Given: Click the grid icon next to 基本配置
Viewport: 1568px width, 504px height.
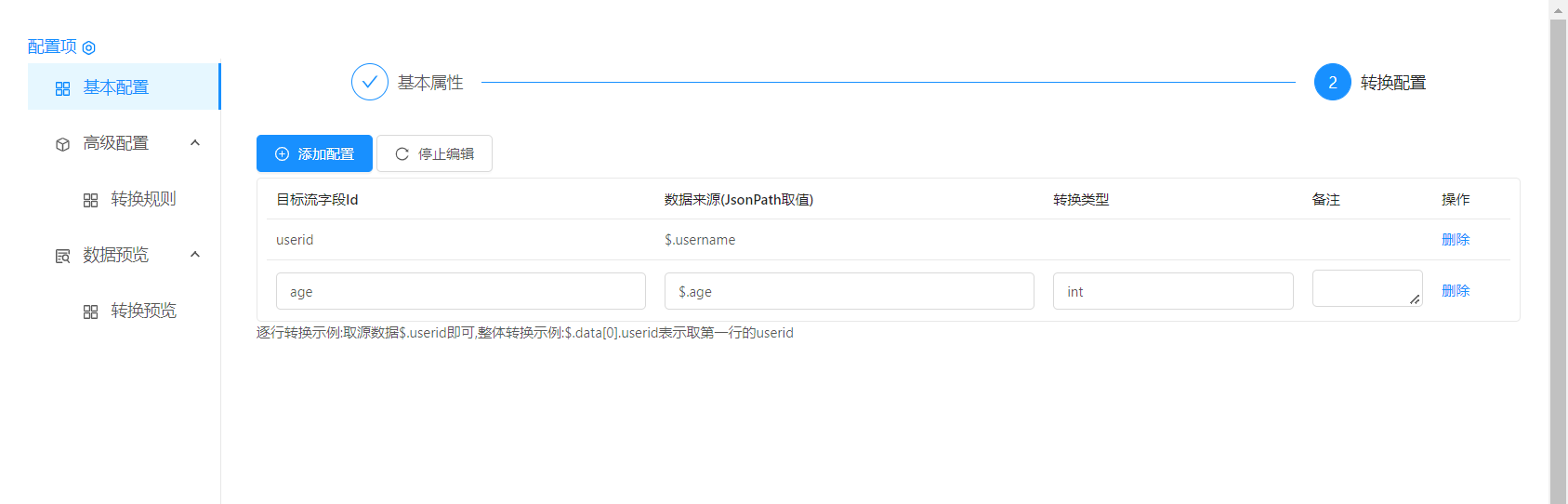Looking at the screenshot, I should [62, 88].
